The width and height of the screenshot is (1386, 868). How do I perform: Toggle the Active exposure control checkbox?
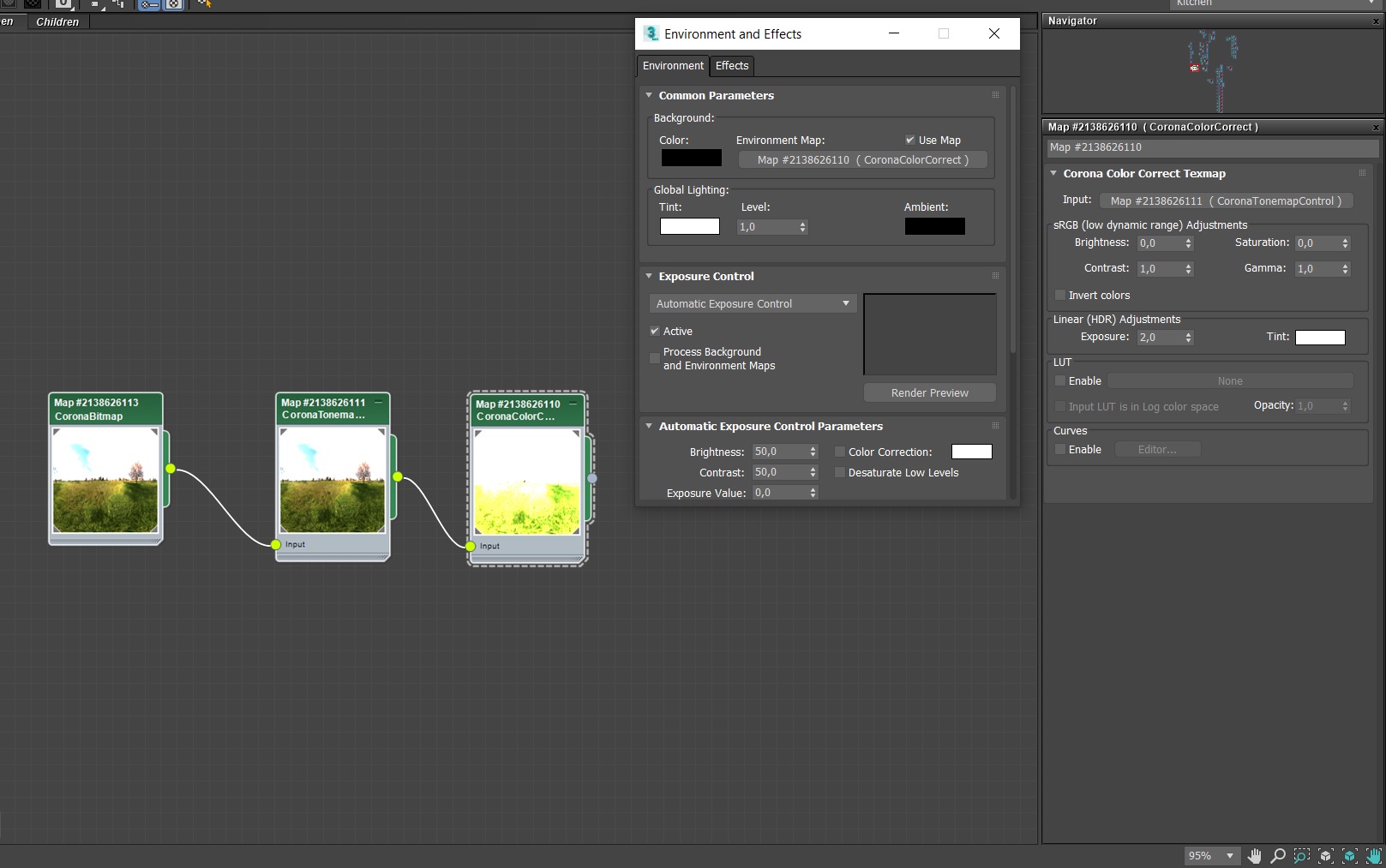655,331
